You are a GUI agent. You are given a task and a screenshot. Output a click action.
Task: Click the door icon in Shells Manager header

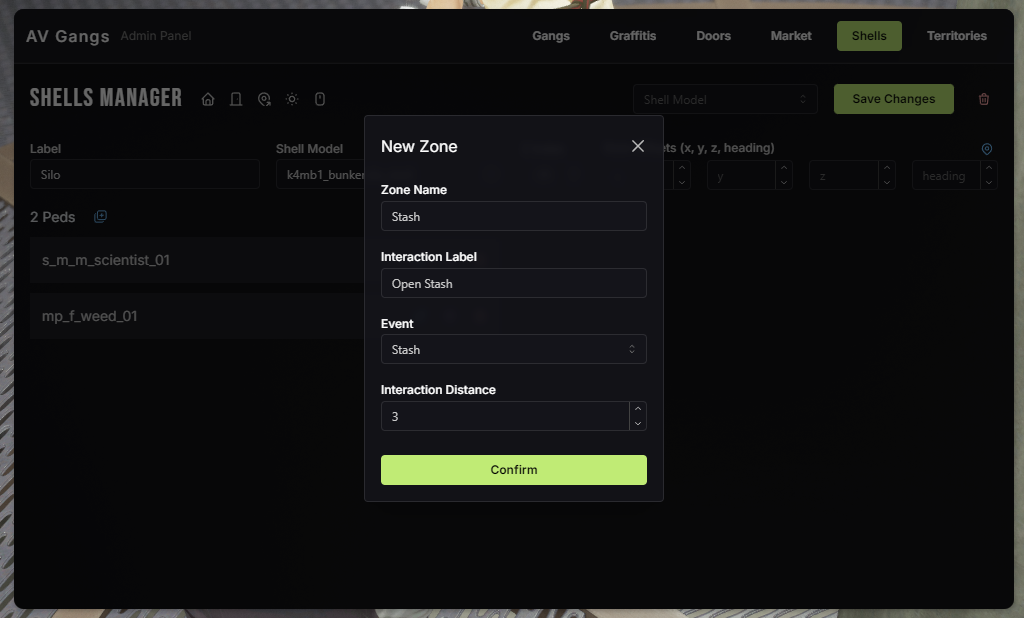pyautogui.click(x=236, y=99)
